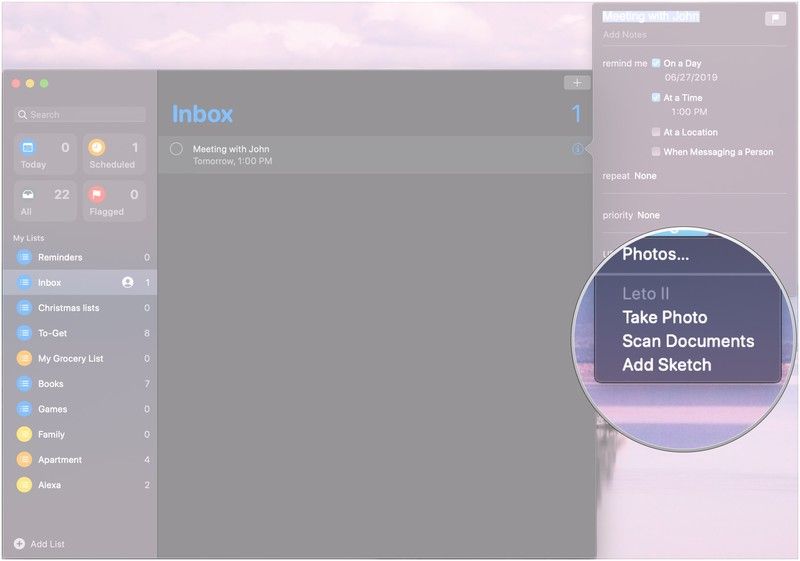800x561 pixels.
Task: Choose Take Photo from the menu
Action: 664,318
